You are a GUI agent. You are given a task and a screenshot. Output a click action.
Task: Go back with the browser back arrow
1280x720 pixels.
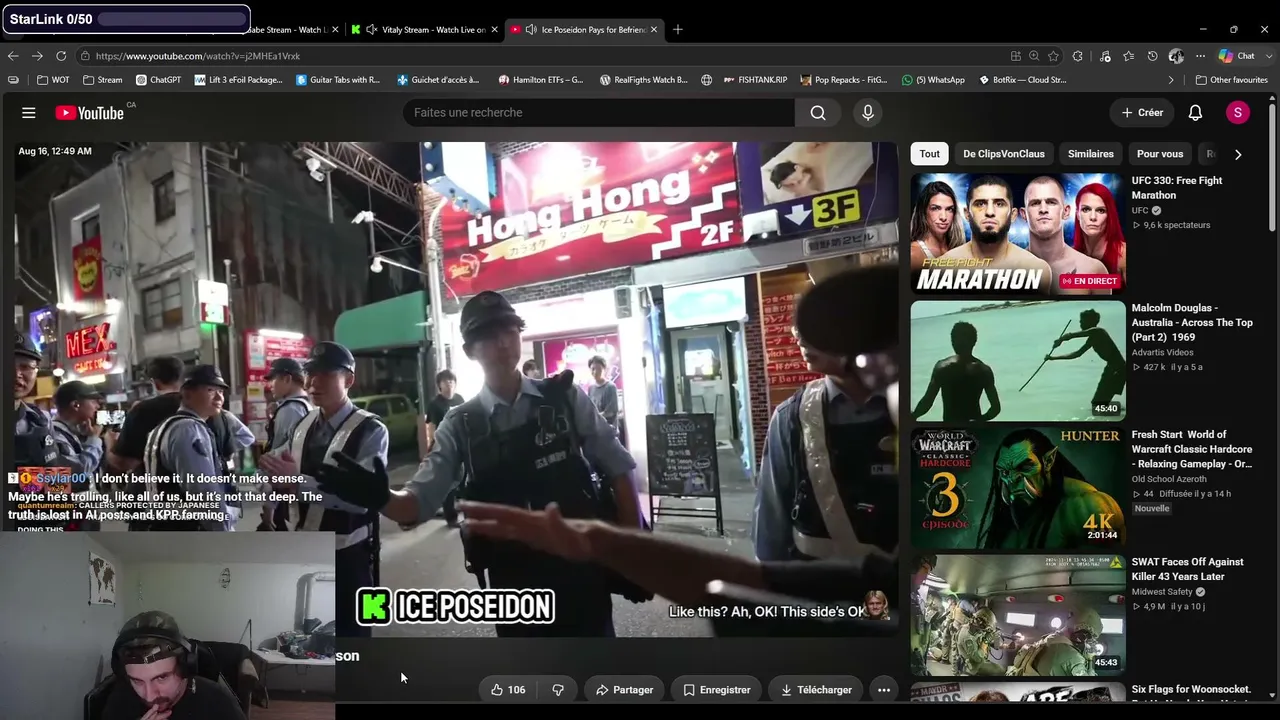tap(13, 56)
